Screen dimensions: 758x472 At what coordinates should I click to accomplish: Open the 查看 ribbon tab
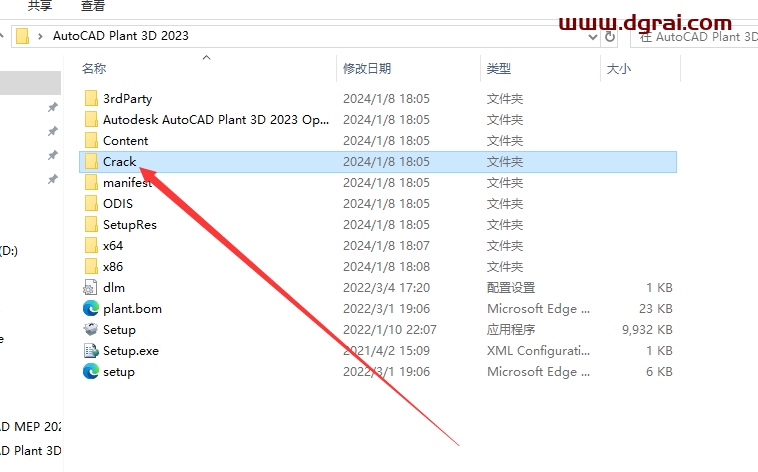[x=93, y=6]
